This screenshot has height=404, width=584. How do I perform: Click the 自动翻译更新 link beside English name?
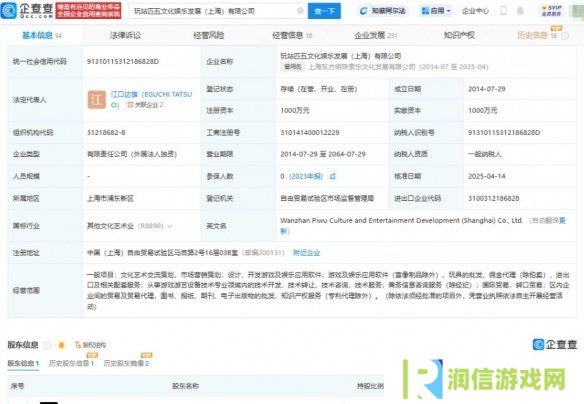coord(423,226)
